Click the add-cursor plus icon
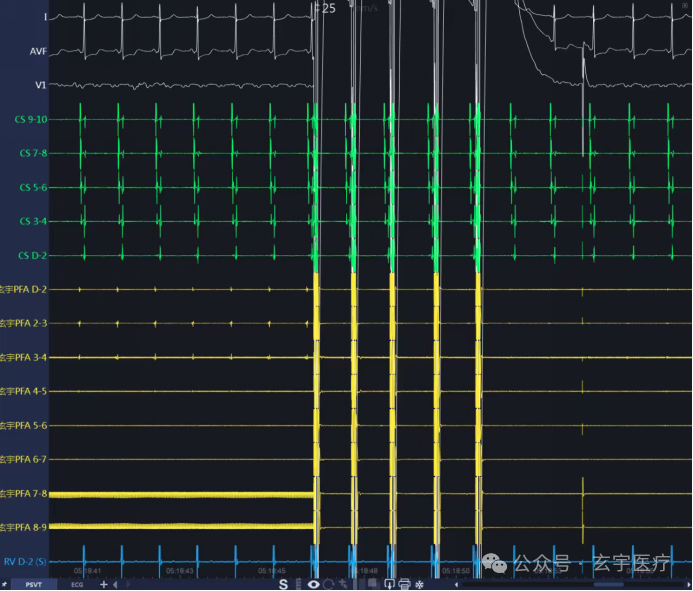The image size is (693, 591). 342,584
